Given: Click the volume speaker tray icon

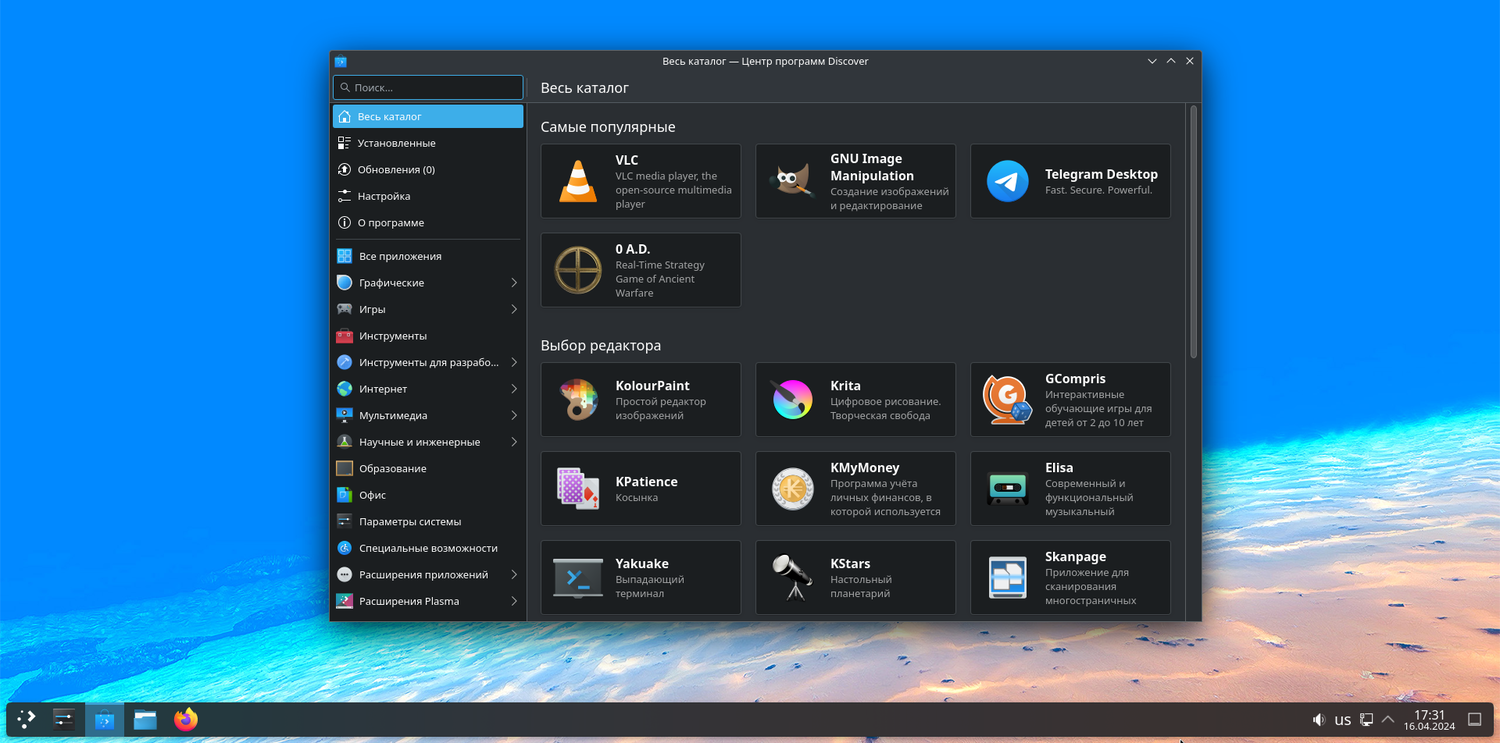Looking at the screenshot, I should coord(1319,720).
